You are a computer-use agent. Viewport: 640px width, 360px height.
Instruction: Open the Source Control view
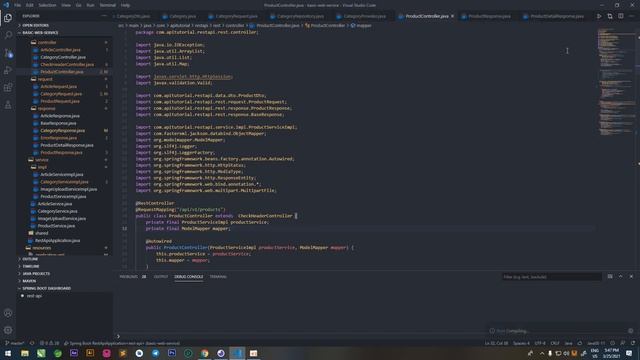tap(8, 53)
